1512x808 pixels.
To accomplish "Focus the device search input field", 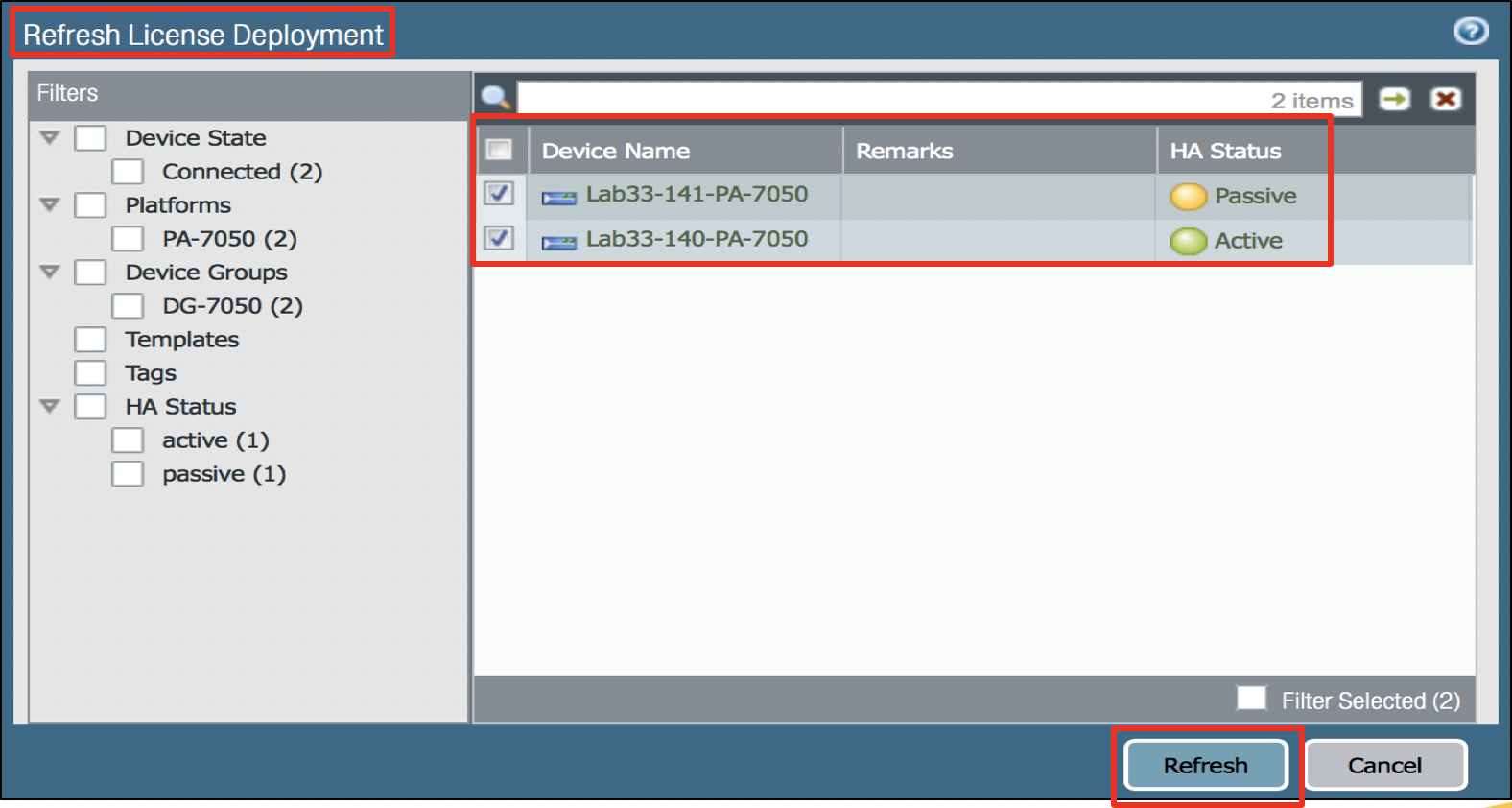I will point(939,99).
